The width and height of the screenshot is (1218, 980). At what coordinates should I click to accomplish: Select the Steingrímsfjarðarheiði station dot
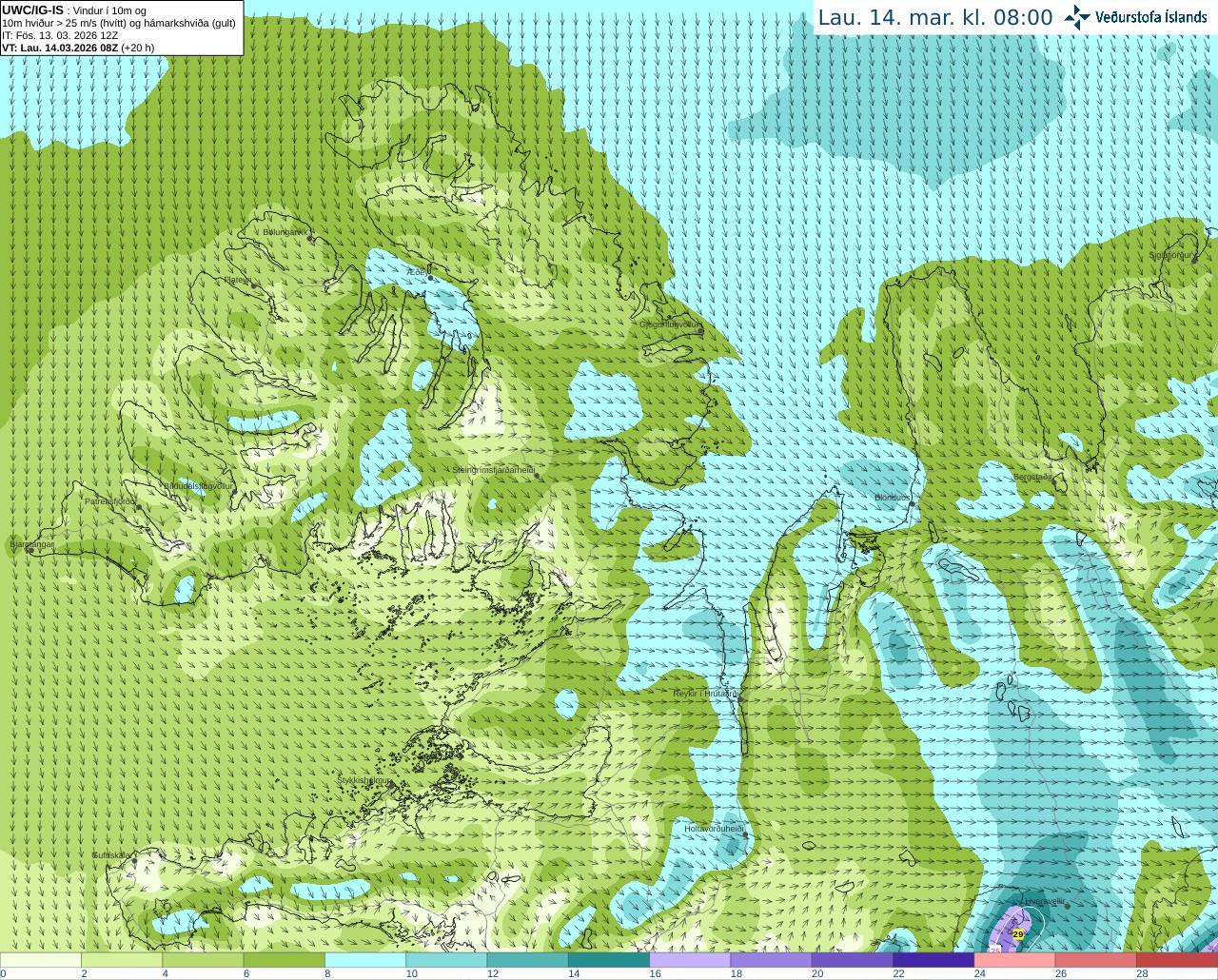click(539, 476)
